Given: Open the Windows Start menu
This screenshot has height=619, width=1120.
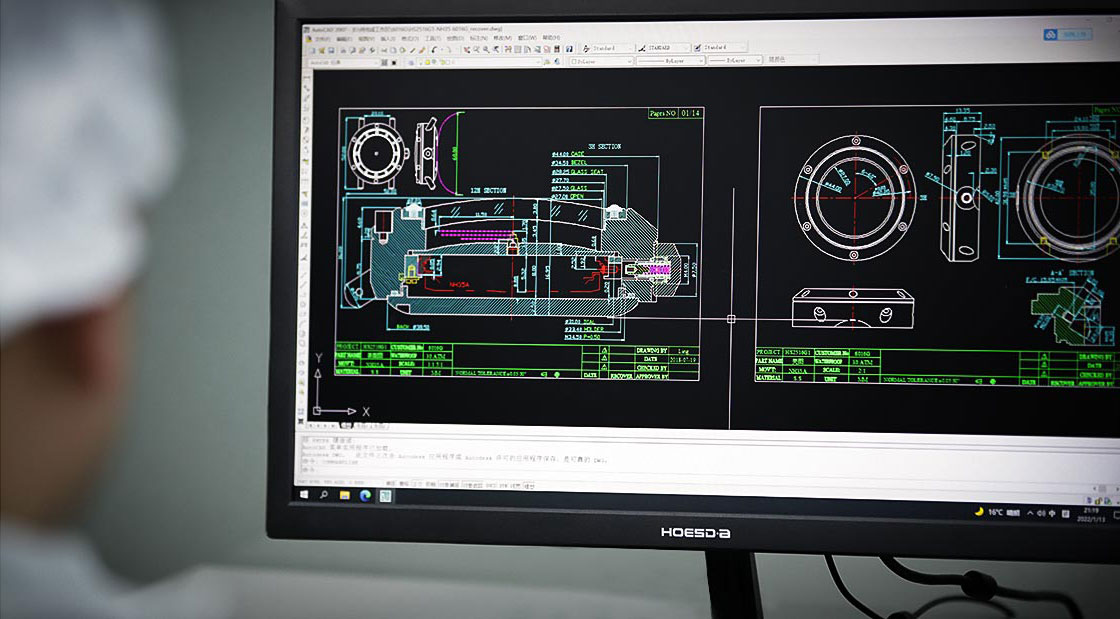Looking at the screenshot, I should pyautogui.click(x=304, y=494).
